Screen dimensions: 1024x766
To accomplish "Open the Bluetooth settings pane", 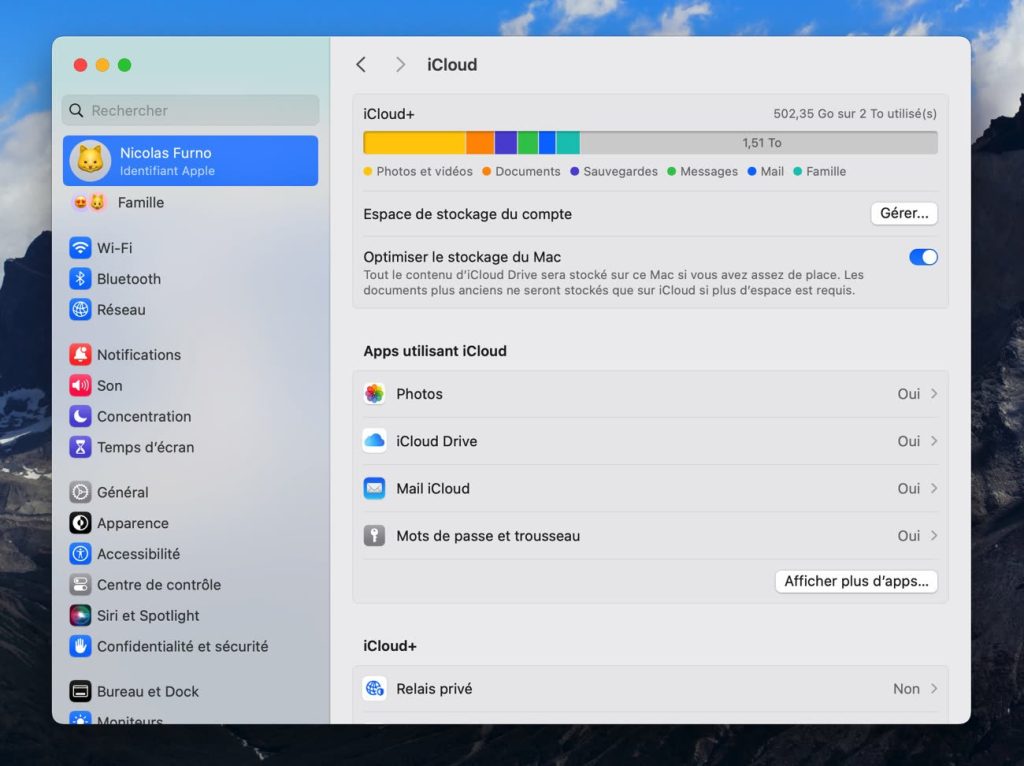I will (x=191, y=279).
